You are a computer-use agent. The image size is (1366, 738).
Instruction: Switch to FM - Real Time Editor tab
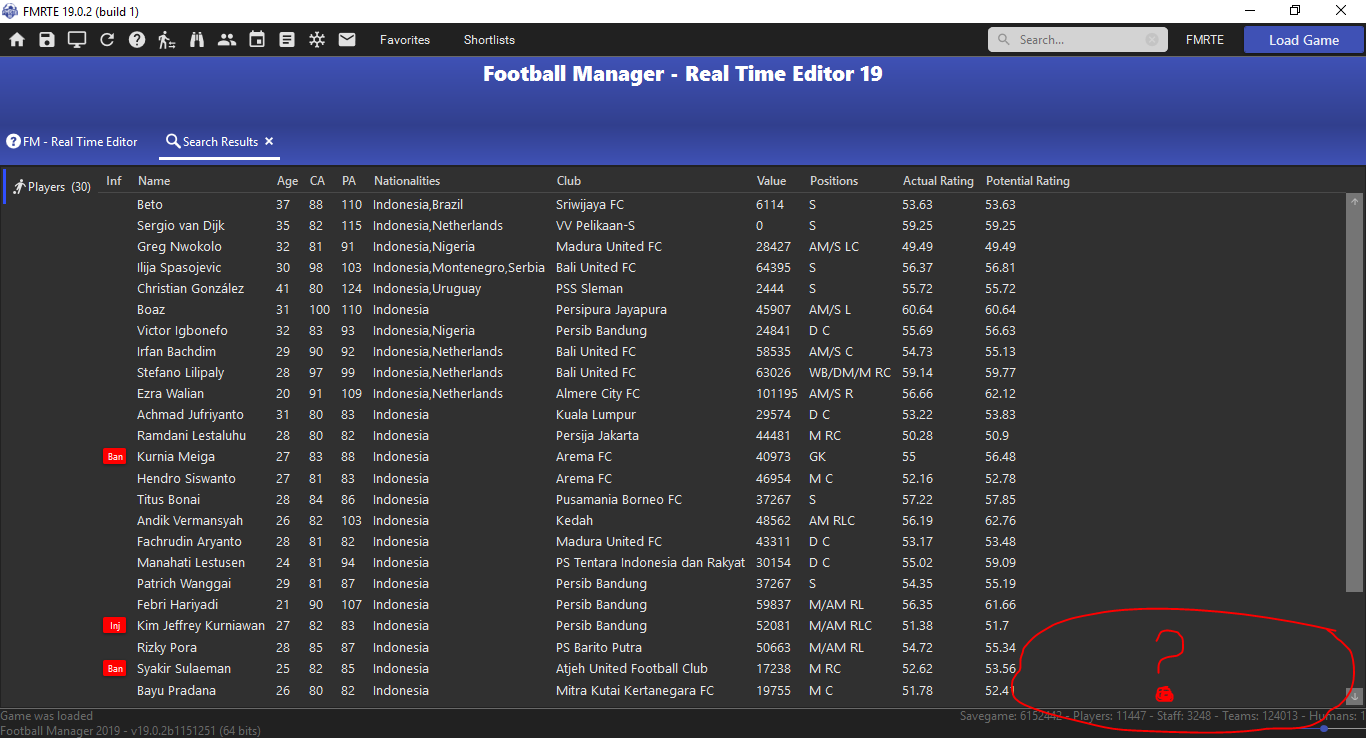point(72,142)
